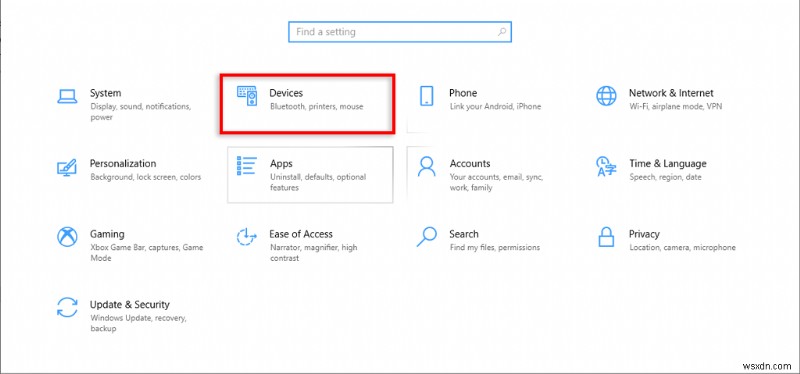Image resolution: width=800 pixels, height=374 pixels.
Task: Click the Privacy padlock icon
Action: coord(606,237)
